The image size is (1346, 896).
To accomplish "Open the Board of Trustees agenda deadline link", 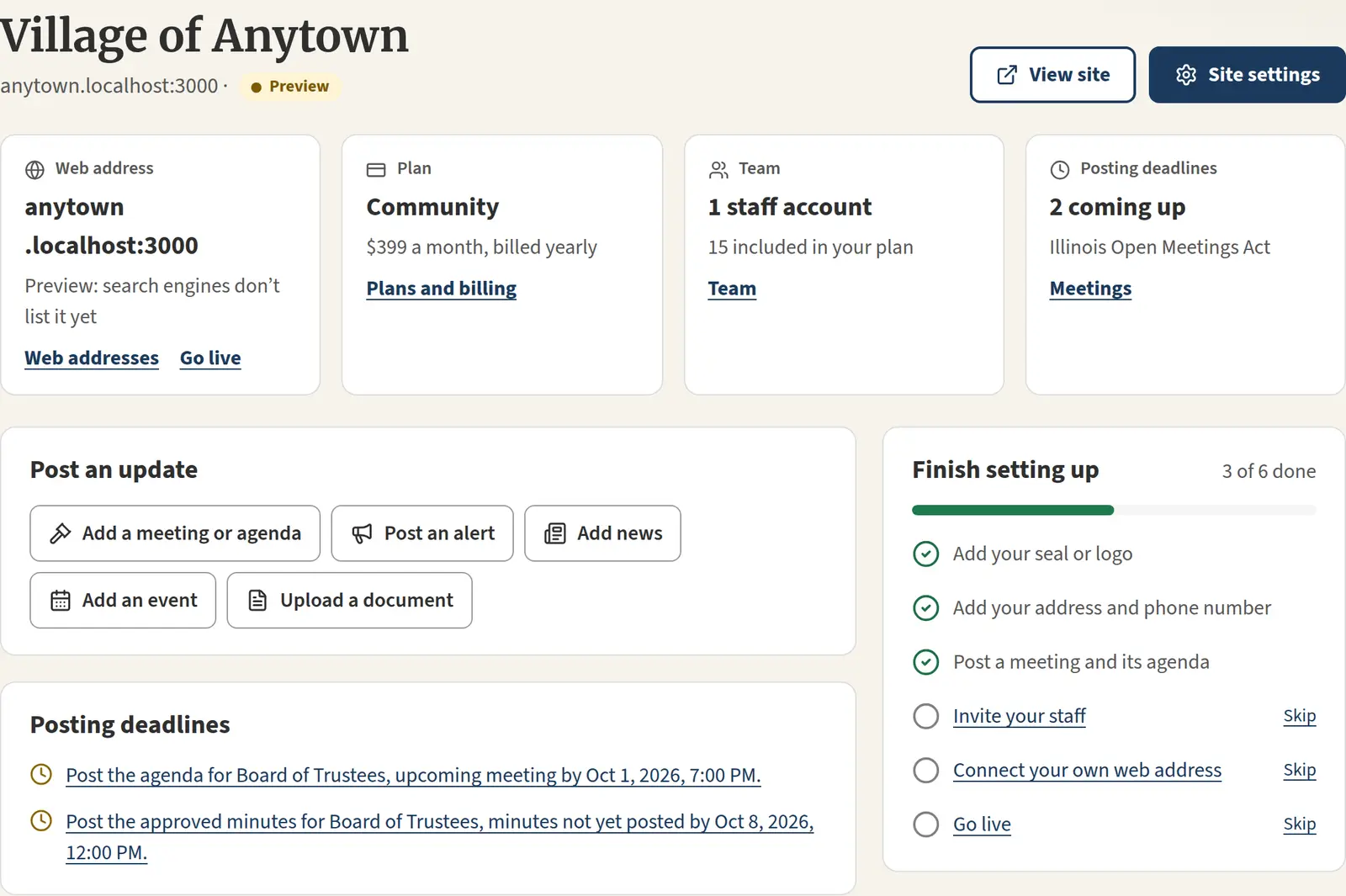I will pyautogui.click(x=413, y=775).
